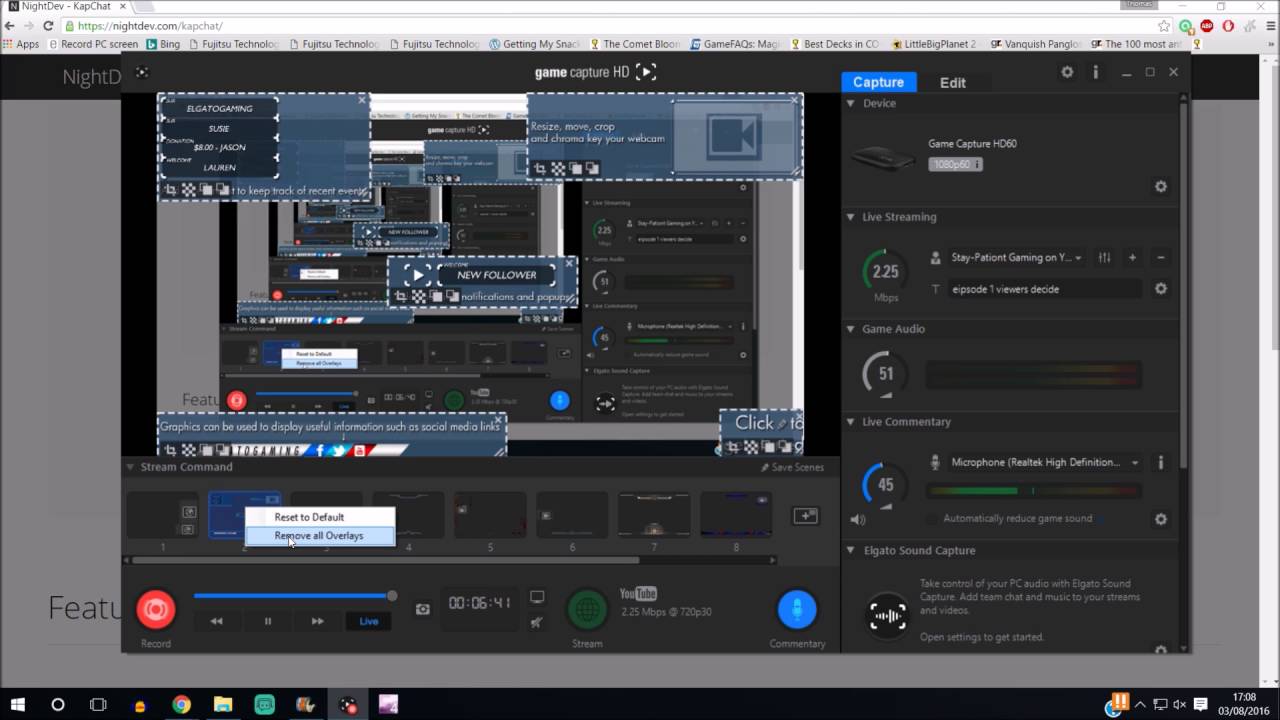Start streaming with the green Stream globe
1280x720 pixels.
(x=587, y=609)
